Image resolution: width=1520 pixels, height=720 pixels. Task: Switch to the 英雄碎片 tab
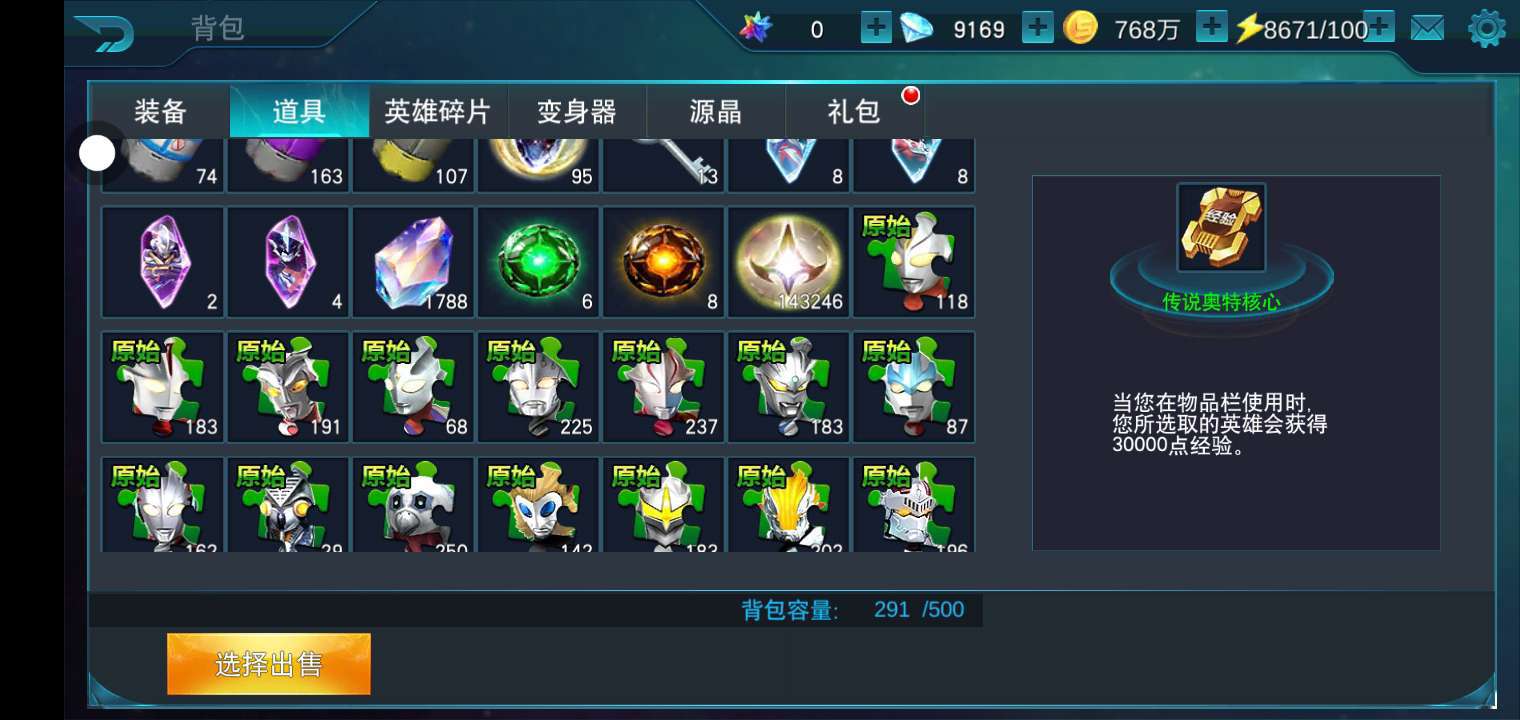[438, 111]
